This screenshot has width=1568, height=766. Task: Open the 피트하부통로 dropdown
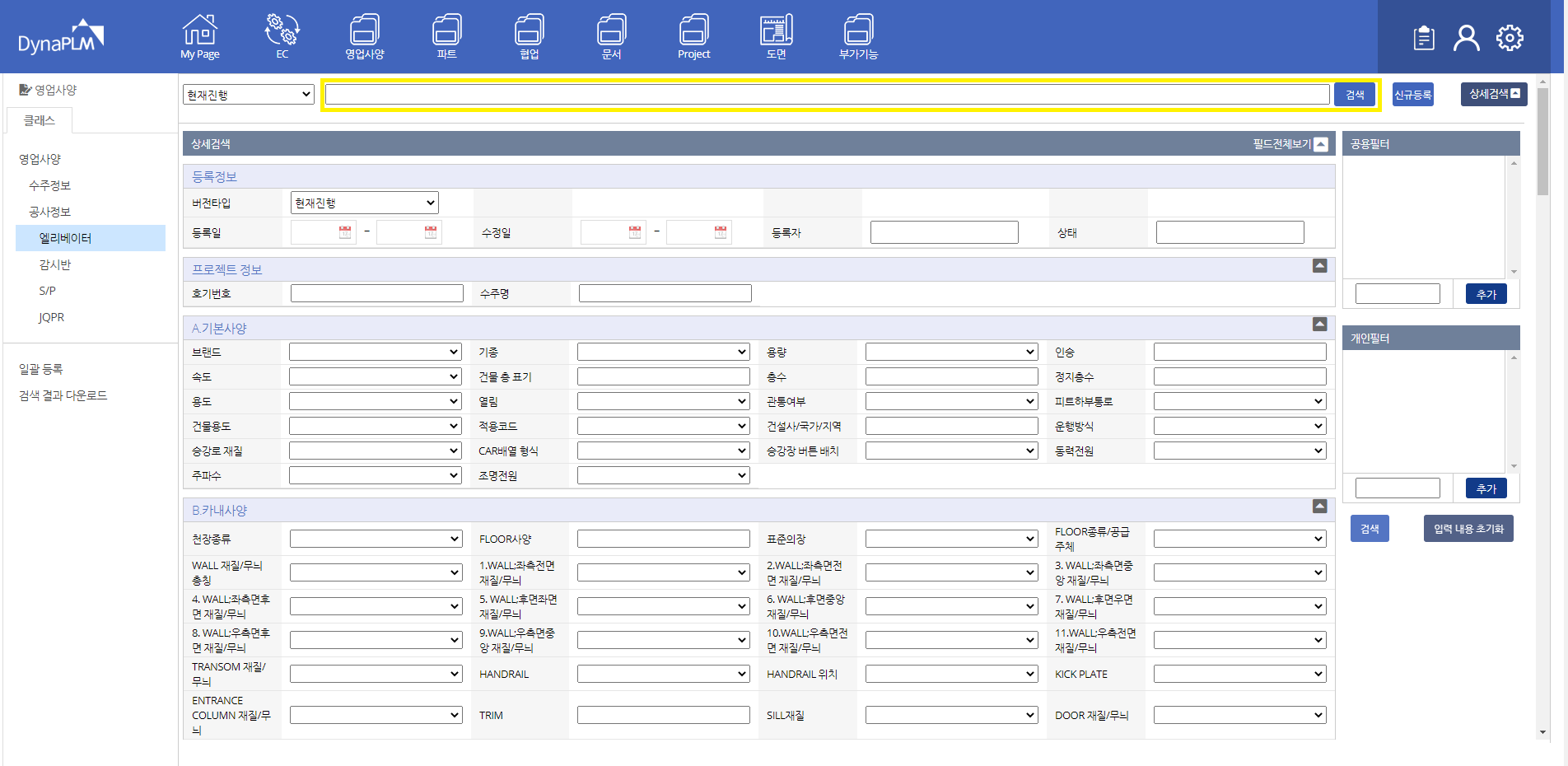[1240, 401]
